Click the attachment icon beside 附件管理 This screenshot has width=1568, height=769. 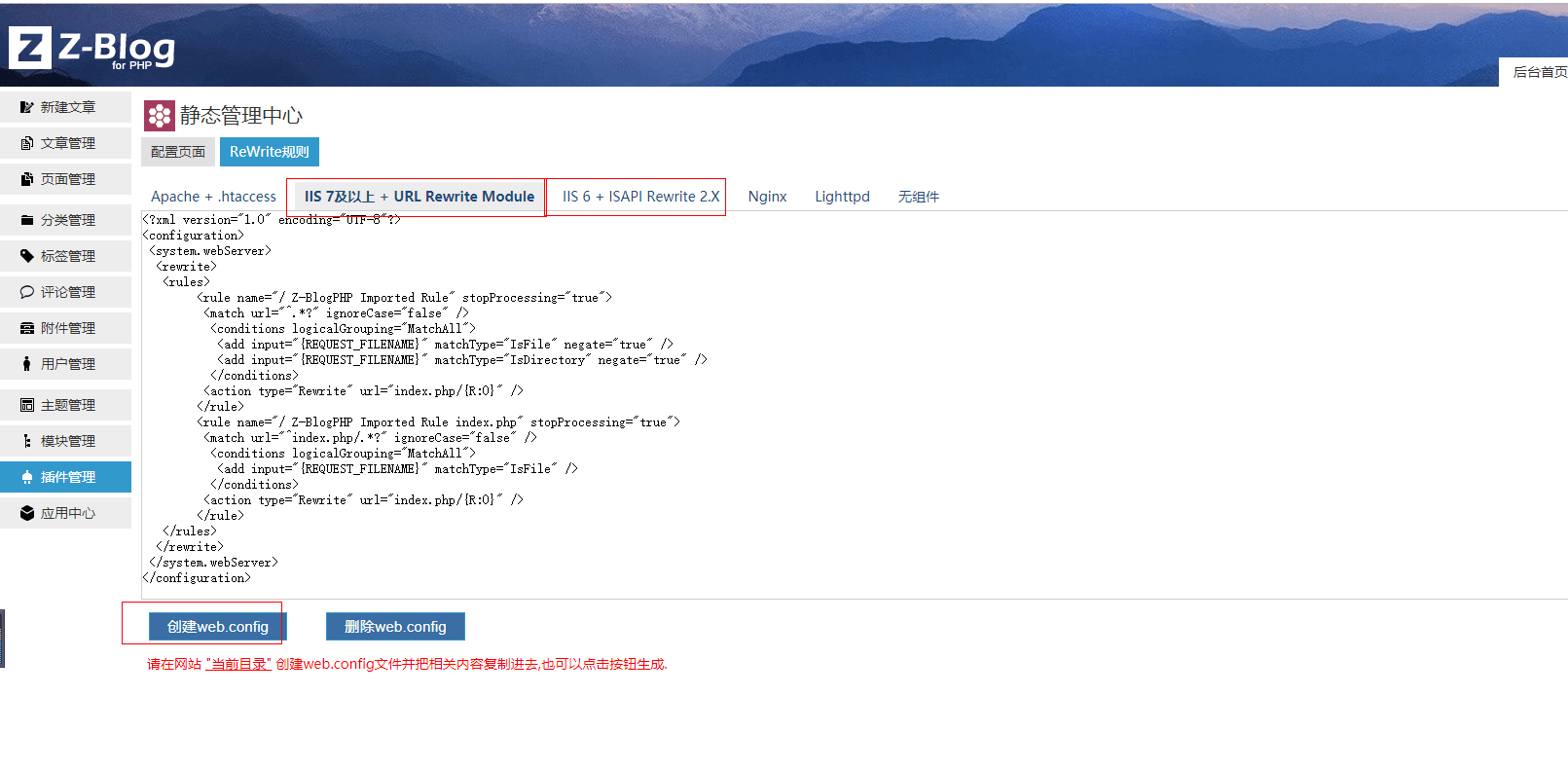pyautogui.click(x=27, y=328)
